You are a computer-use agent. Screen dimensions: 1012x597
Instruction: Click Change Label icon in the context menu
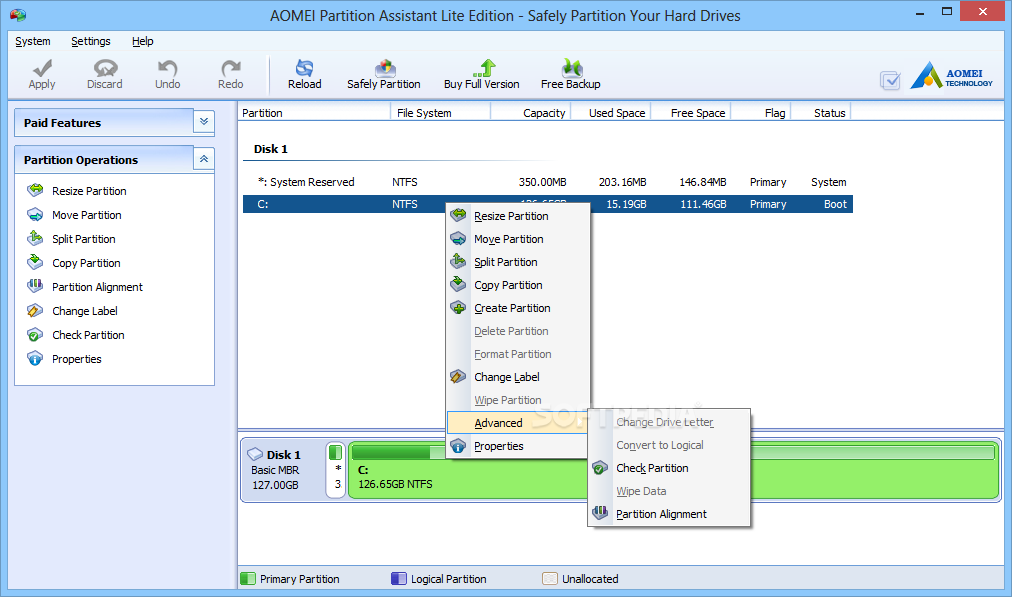(x=458, y=376)
